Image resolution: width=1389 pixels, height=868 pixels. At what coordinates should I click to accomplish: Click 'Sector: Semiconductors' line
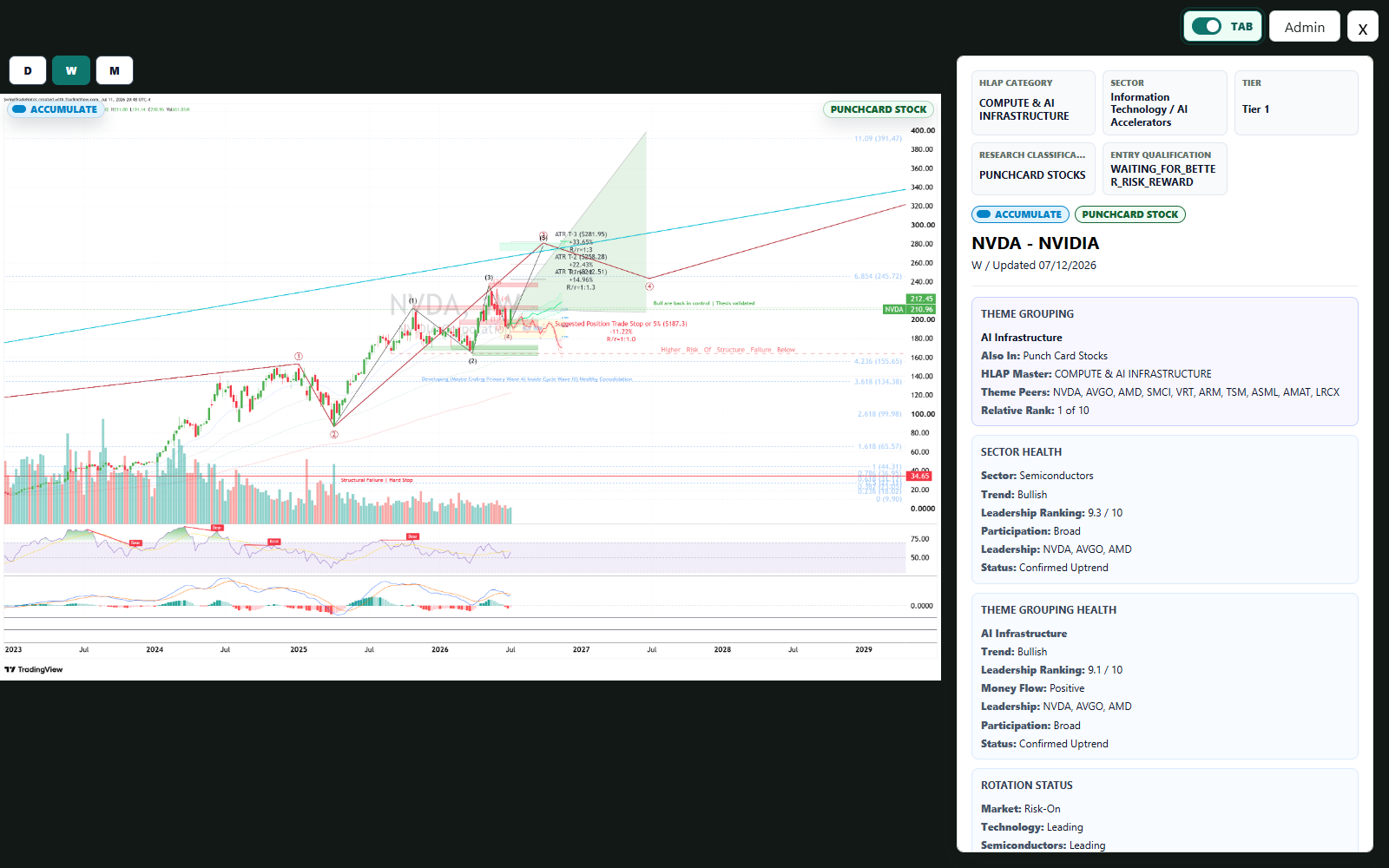click(x=1037, y=476)
